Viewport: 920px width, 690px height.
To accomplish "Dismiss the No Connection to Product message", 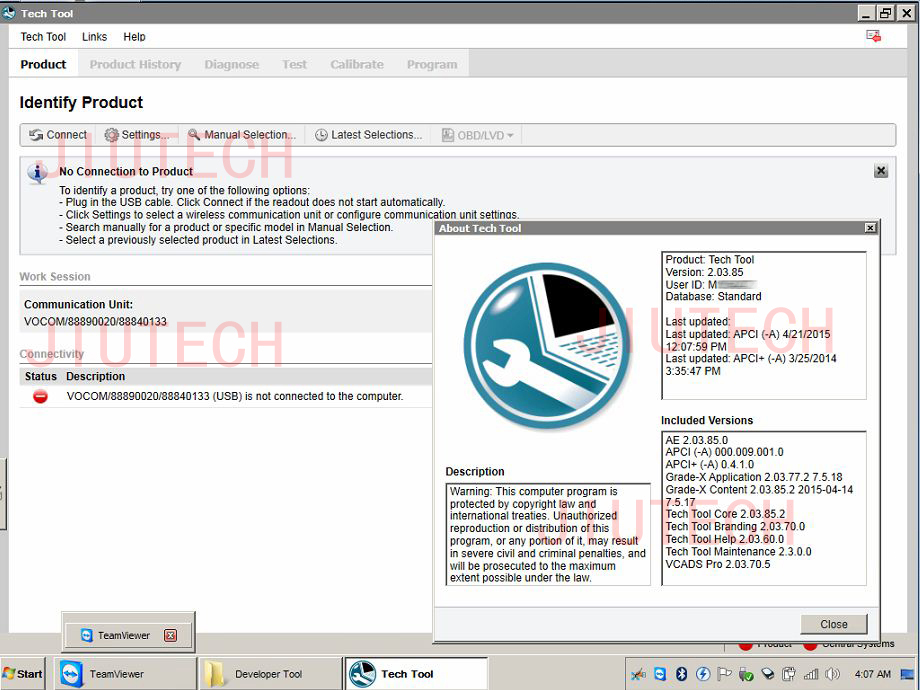I will coord(881,171).
